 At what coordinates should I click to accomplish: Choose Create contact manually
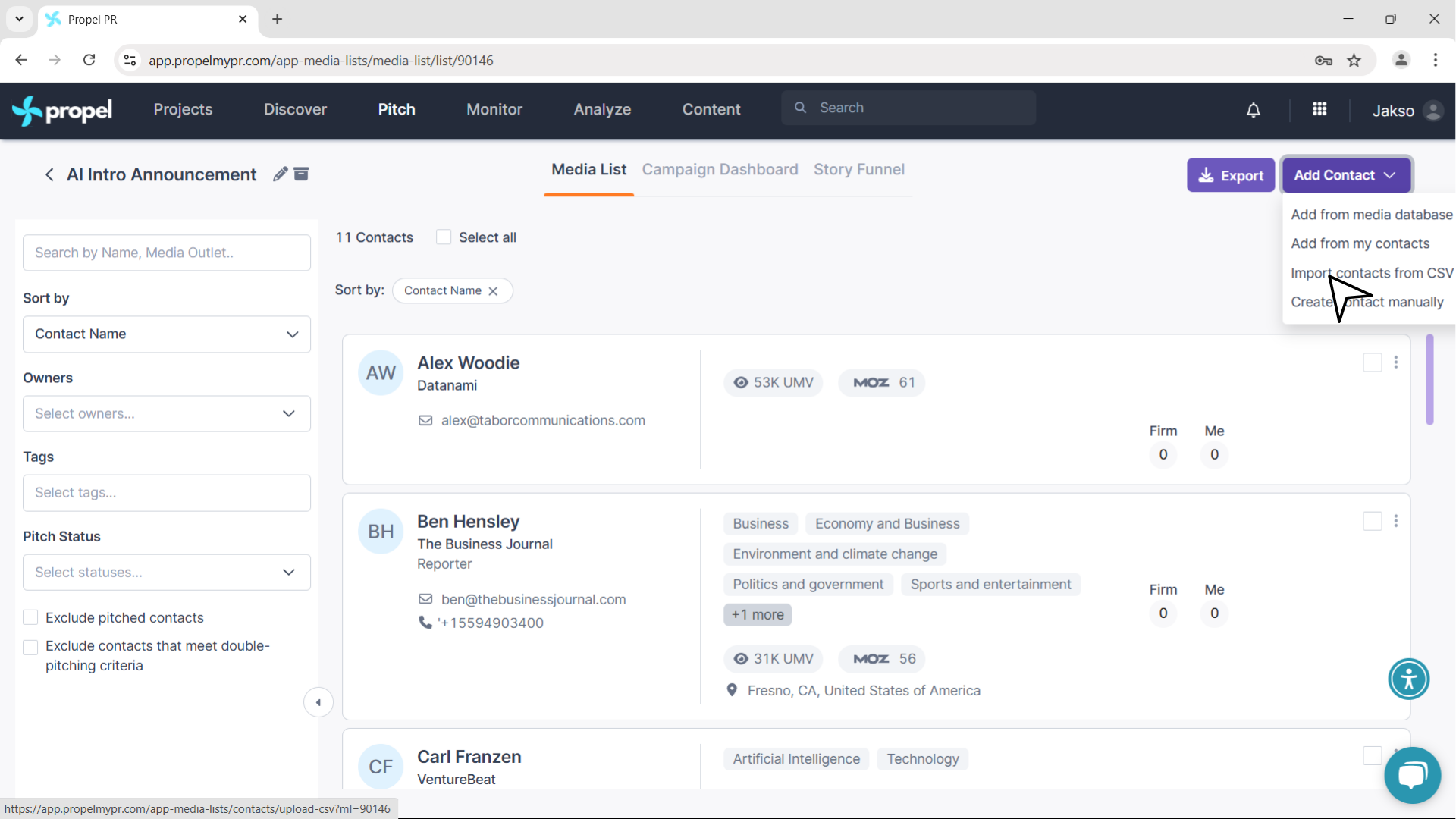pyautogui.click(x=1367, y=302)
